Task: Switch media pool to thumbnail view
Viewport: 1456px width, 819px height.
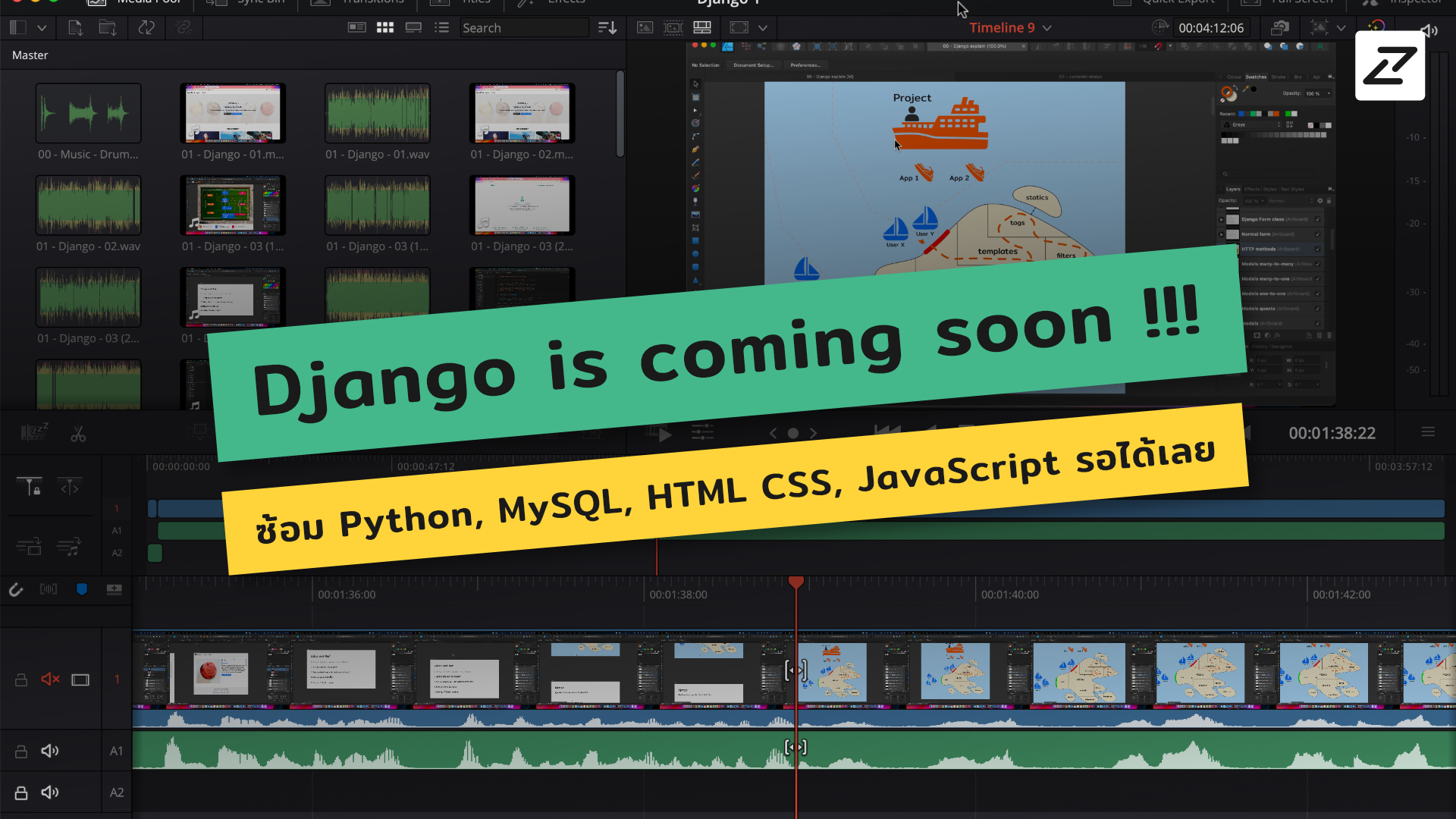Action: pos(385,28)
